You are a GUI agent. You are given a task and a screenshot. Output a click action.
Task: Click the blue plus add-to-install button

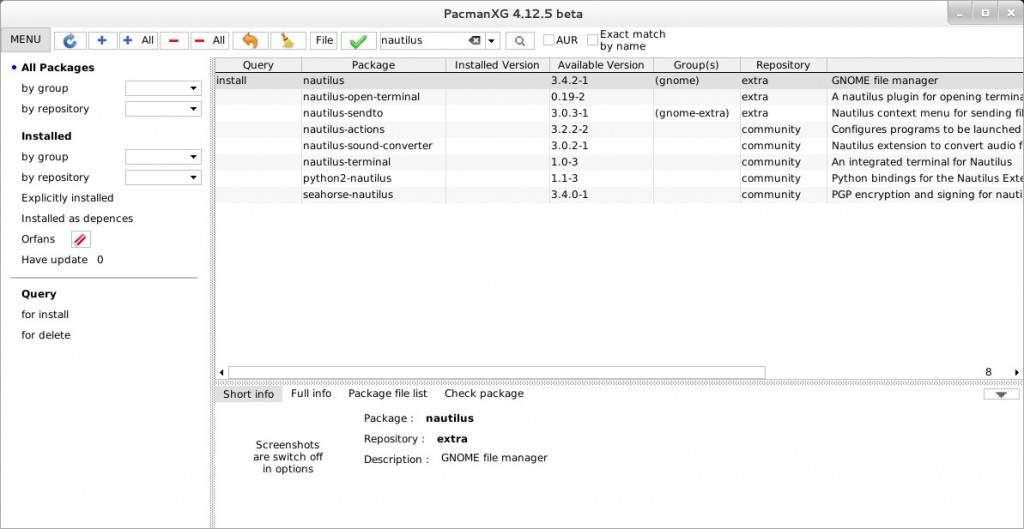[x=103, y=40]
